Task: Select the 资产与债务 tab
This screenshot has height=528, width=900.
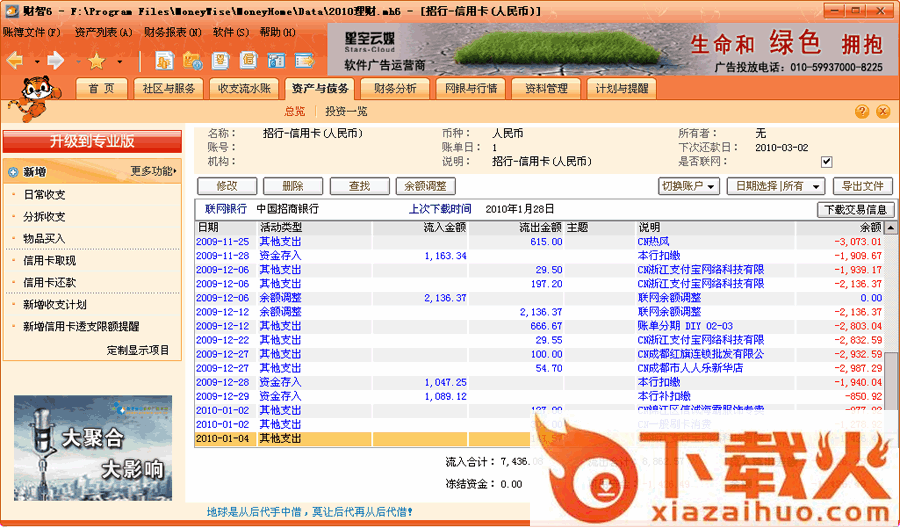Action: (x=320, y=88)
